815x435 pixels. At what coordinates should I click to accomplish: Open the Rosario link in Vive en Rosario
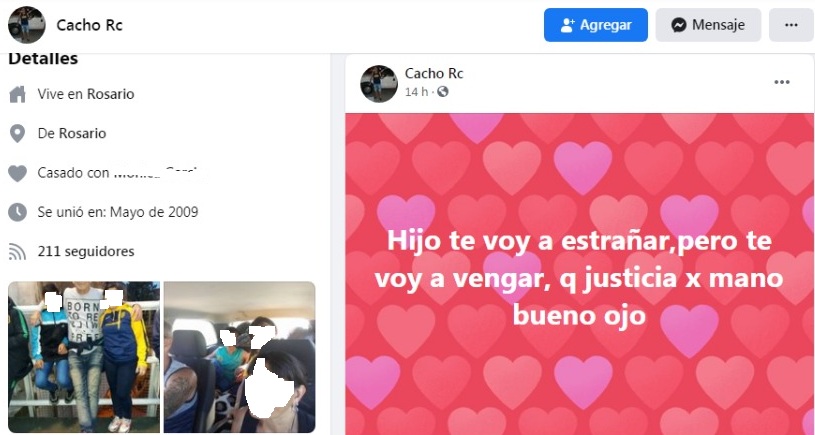point(110,94)
